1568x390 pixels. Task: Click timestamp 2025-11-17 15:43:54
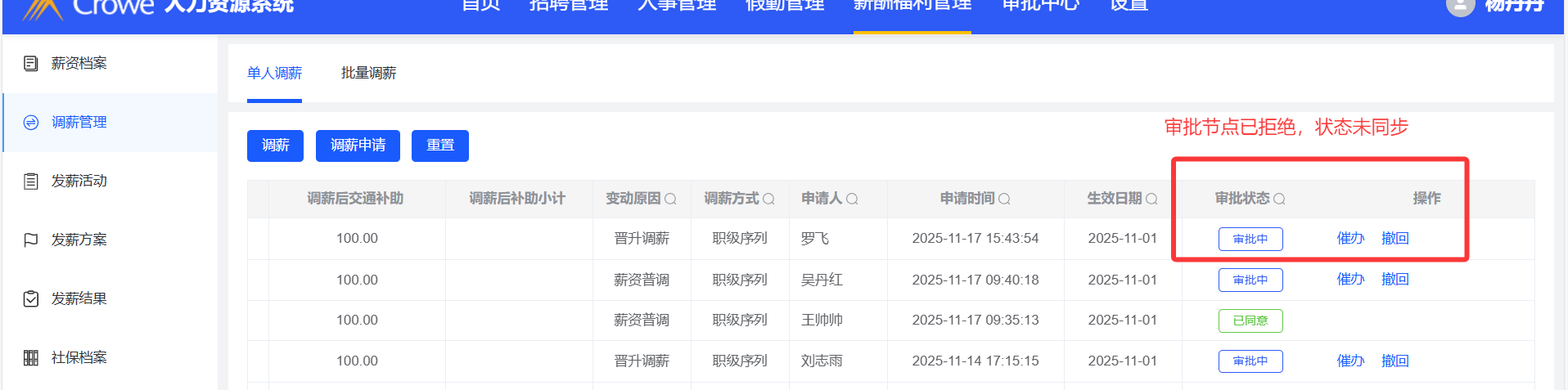975,239
